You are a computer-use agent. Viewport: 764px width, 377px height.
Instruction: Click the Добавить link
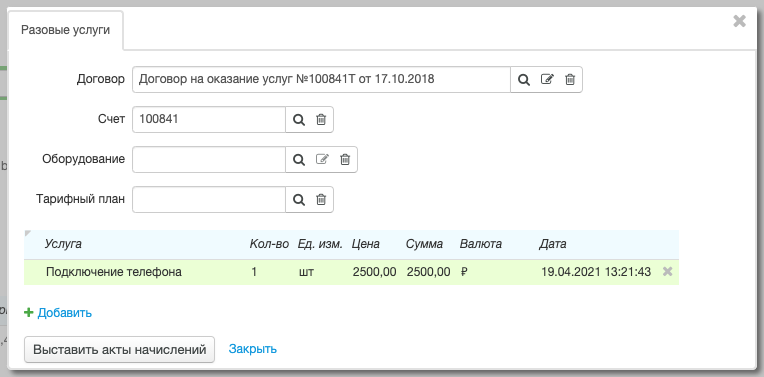(x=65, y=313)
